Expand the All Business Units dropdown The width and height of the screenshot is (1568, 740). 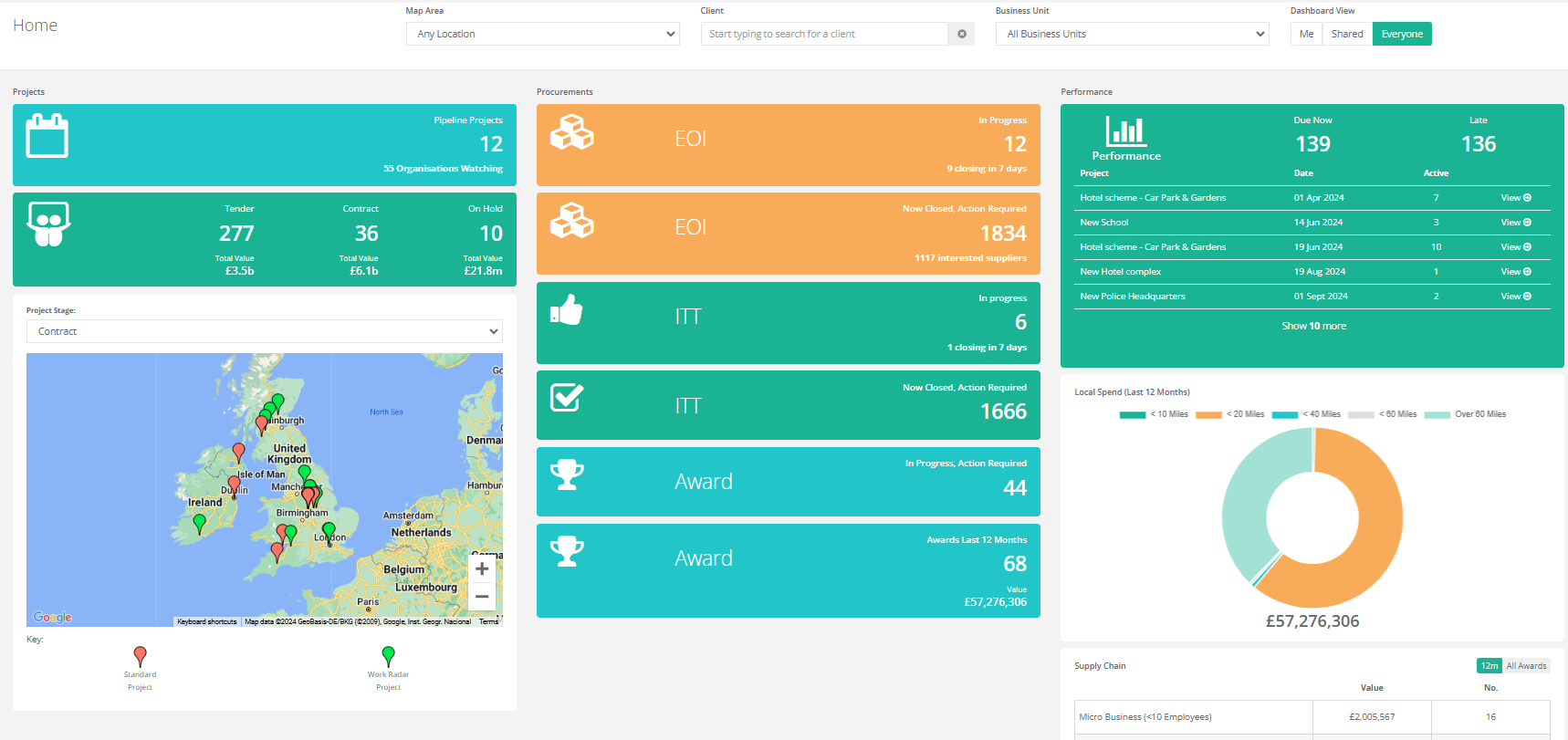pyautogui.click(x=1132, y=34)
